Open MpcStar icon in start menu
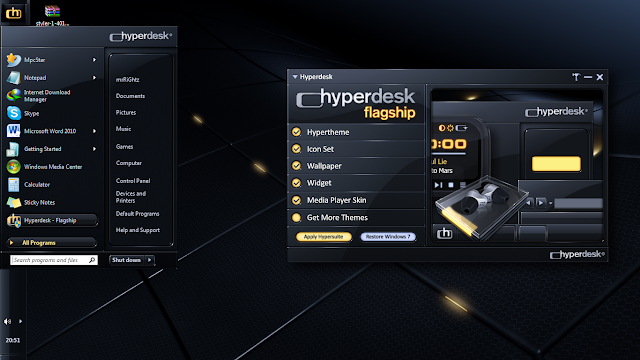The width and height of the screenshot is (640, 360). 13,60
